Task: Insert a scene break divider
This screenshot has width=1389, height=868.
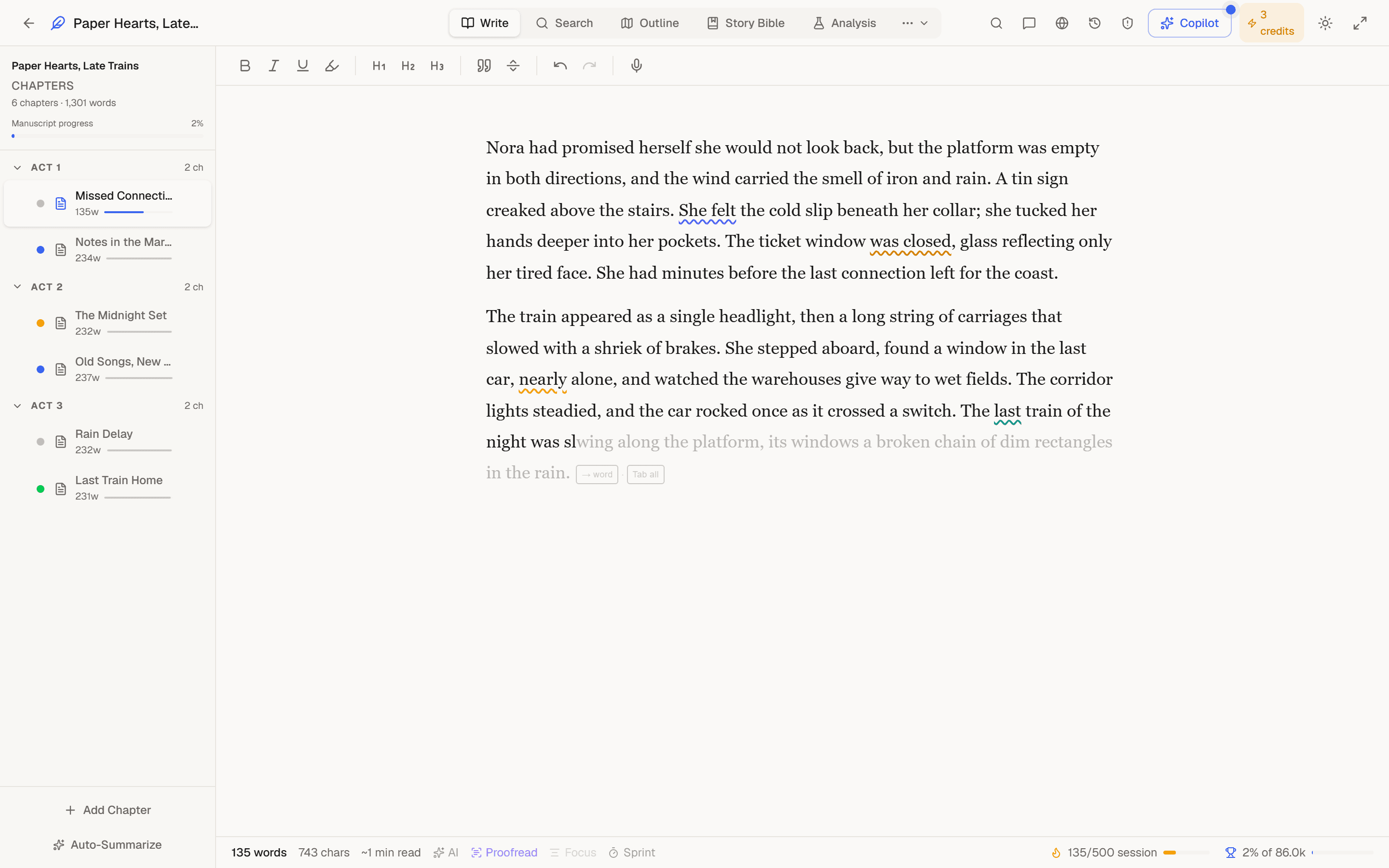Action: click(513, 66)
